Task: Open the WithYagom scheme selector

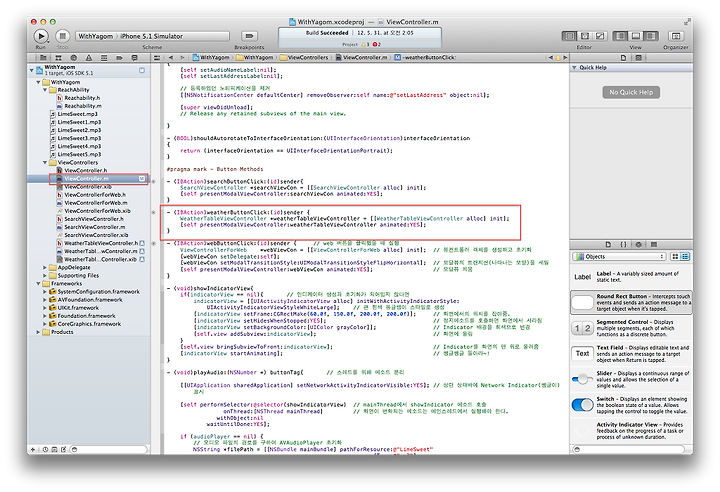Action: 152,36
